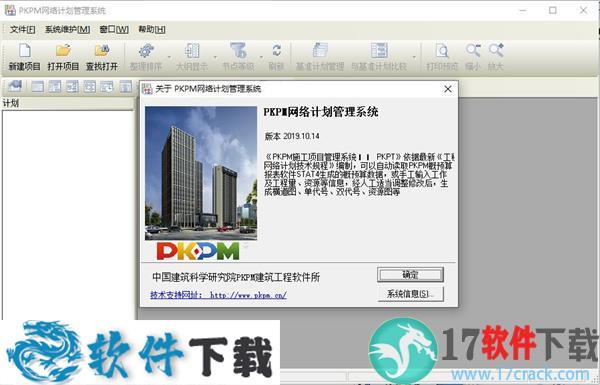Click the second-row toolbar icon with a clock
Viewport: 600px width, 385px height.
tap(107, 87)
